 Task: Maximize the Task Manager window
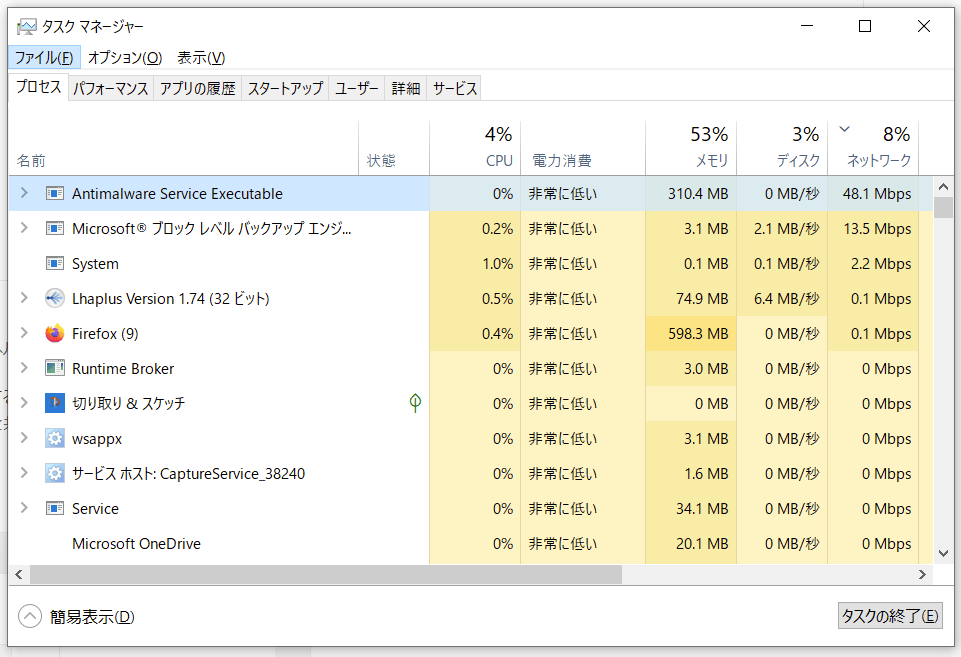865,26
